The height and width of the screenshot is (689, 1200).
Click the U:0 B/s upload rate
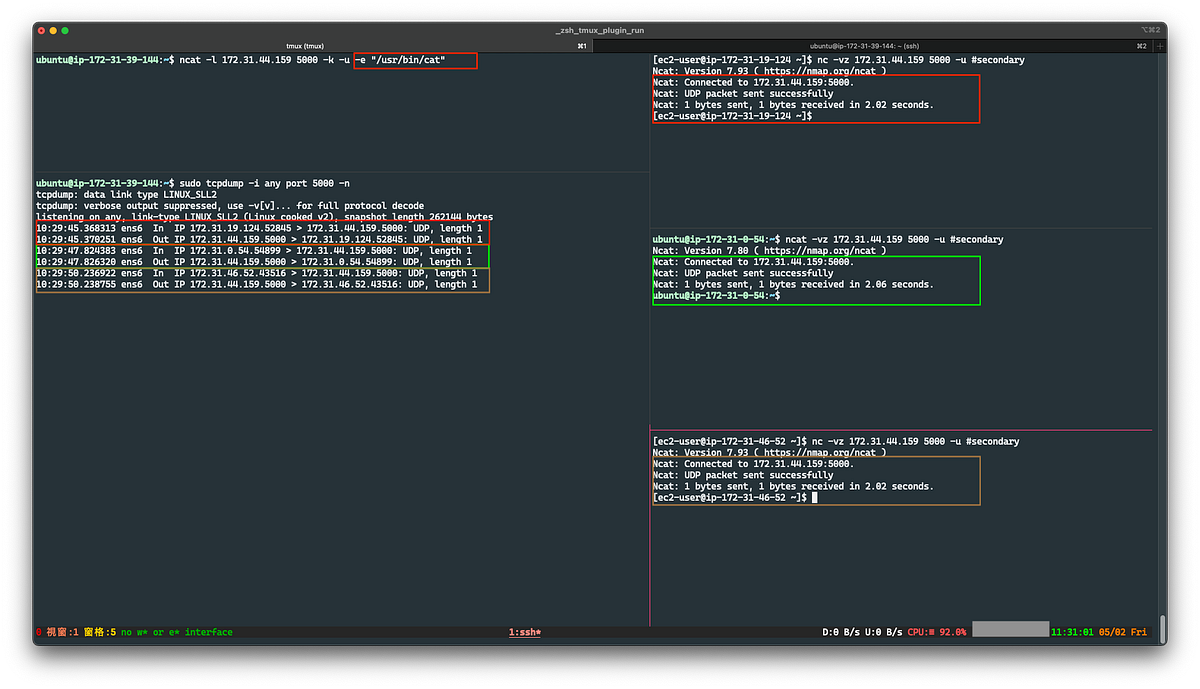[883, 632]
